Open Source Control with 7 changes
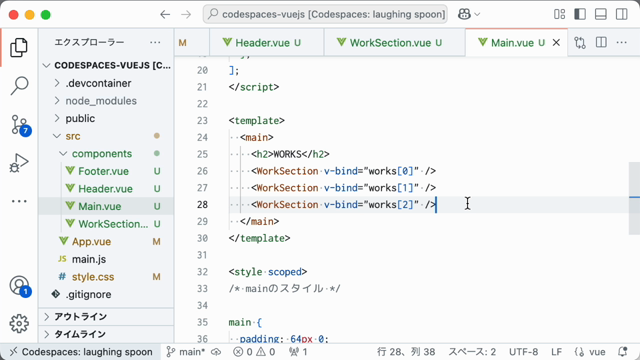 pos(20,125)
